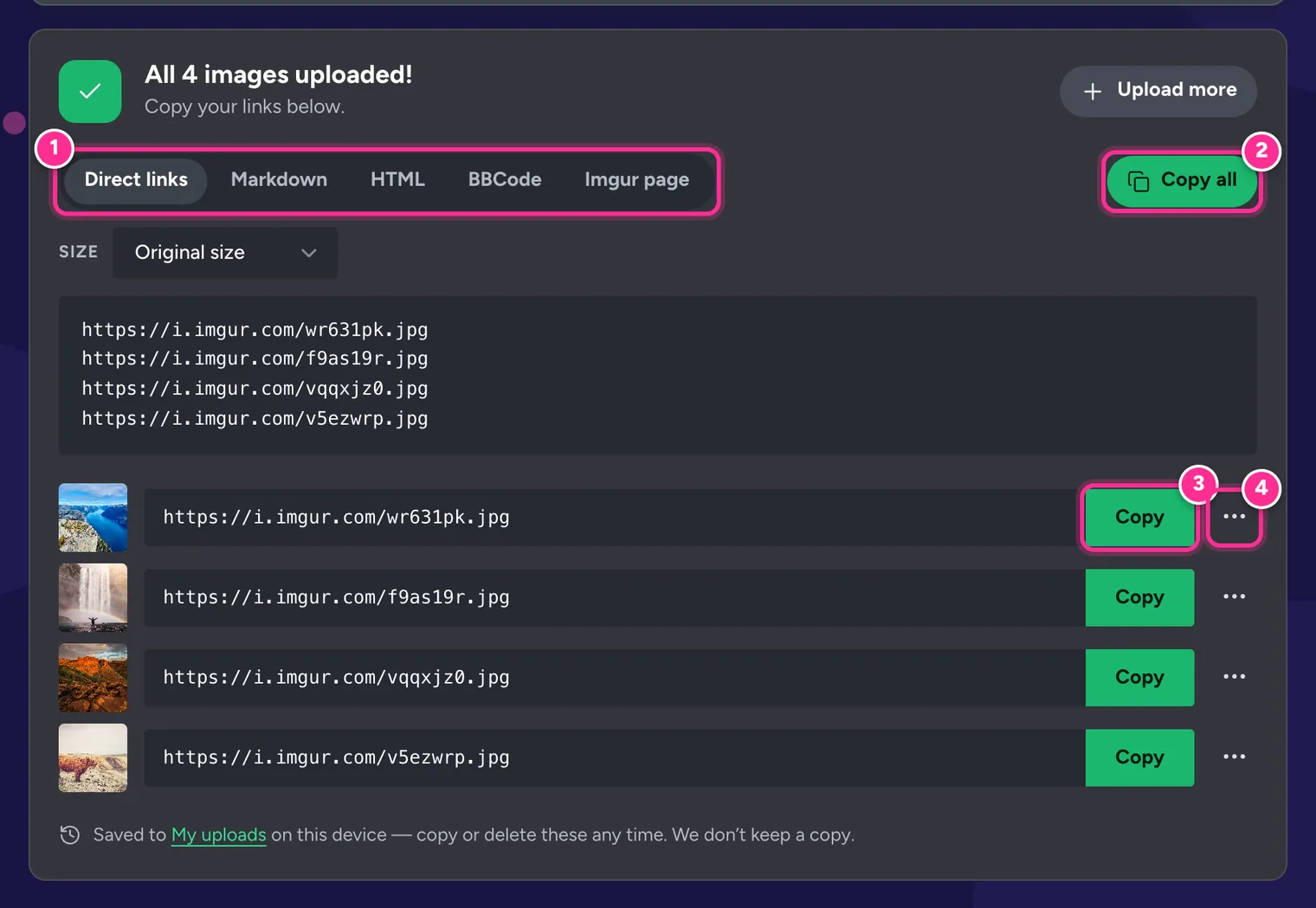Click the thumbnail beside the v5ezwrp.jpg link
Image resolution: width=1316 pixels, height=908 pixels.
pos(93,757)
